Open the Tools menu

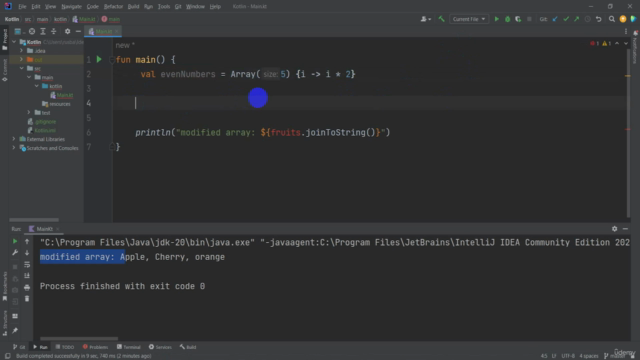click(x=164, y=7)
